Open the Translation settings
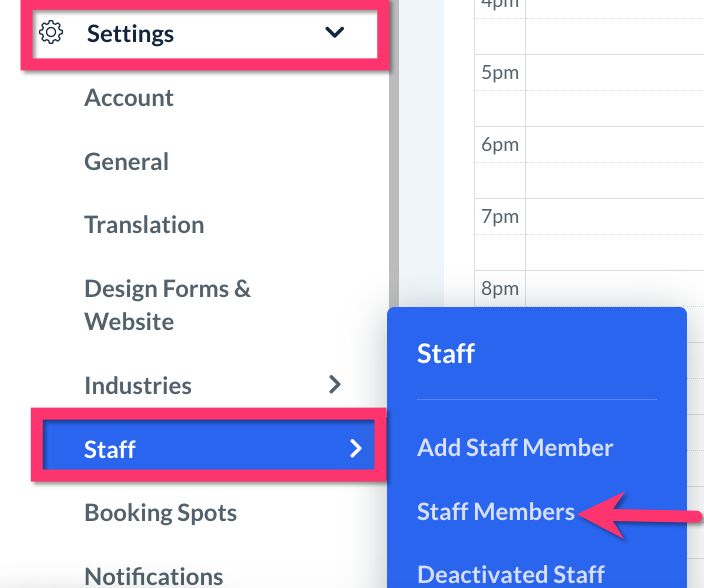 click(x=144, y=225)
